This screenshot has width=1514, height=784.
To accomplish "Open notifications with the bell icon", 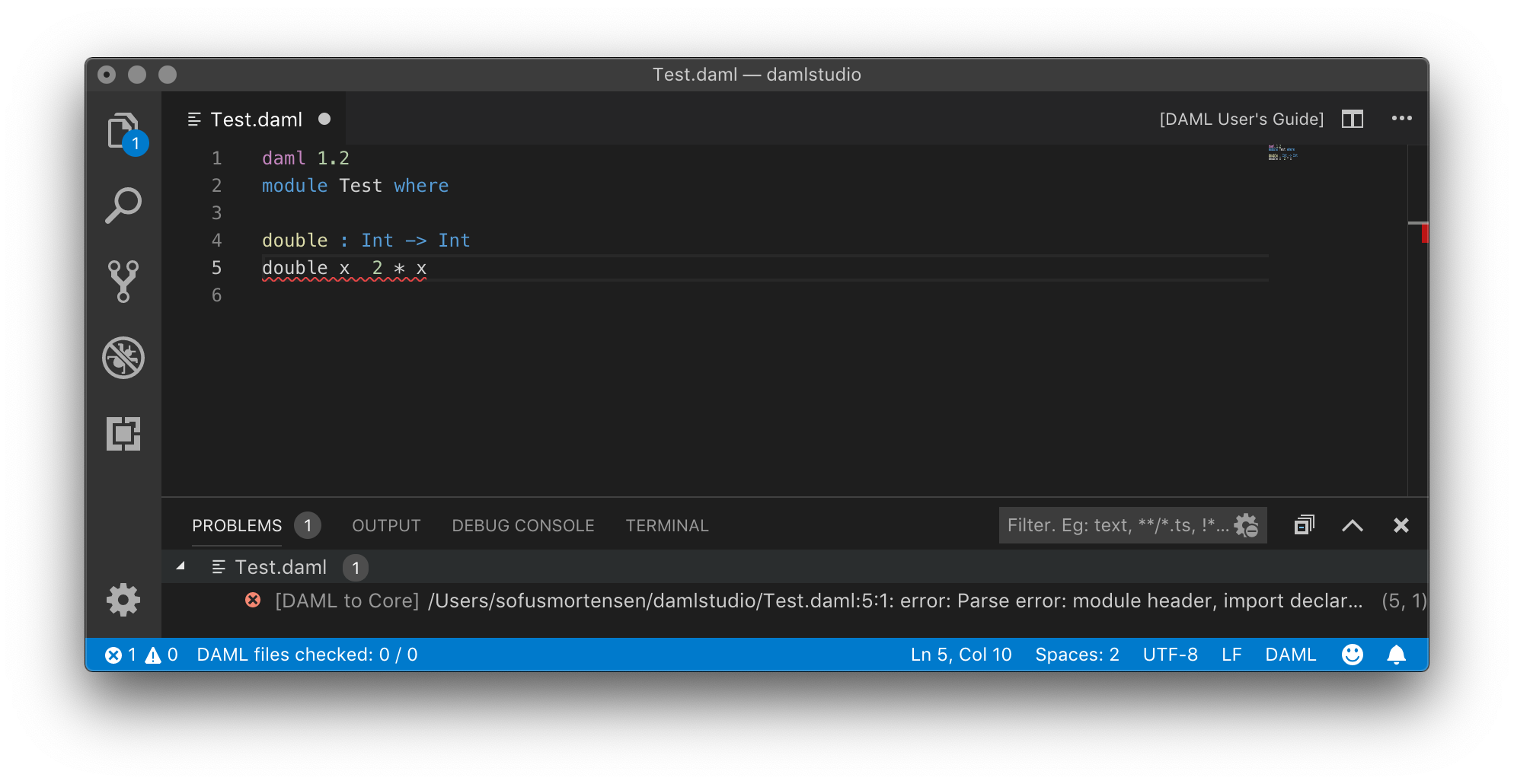I will 1397,655.
